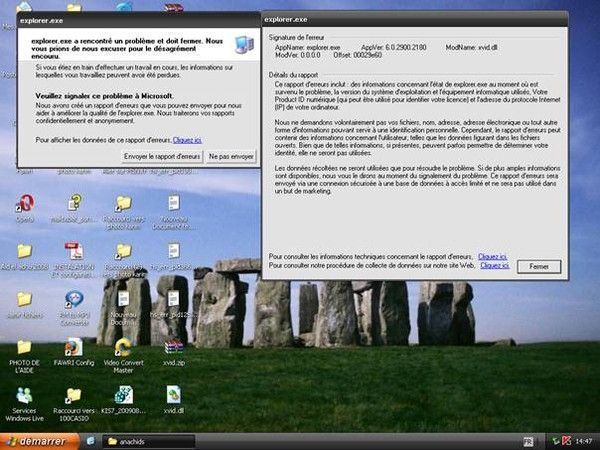Open the data collection procedure Cliquez ici link
The image size is (600, 450).
coord(495,265)
